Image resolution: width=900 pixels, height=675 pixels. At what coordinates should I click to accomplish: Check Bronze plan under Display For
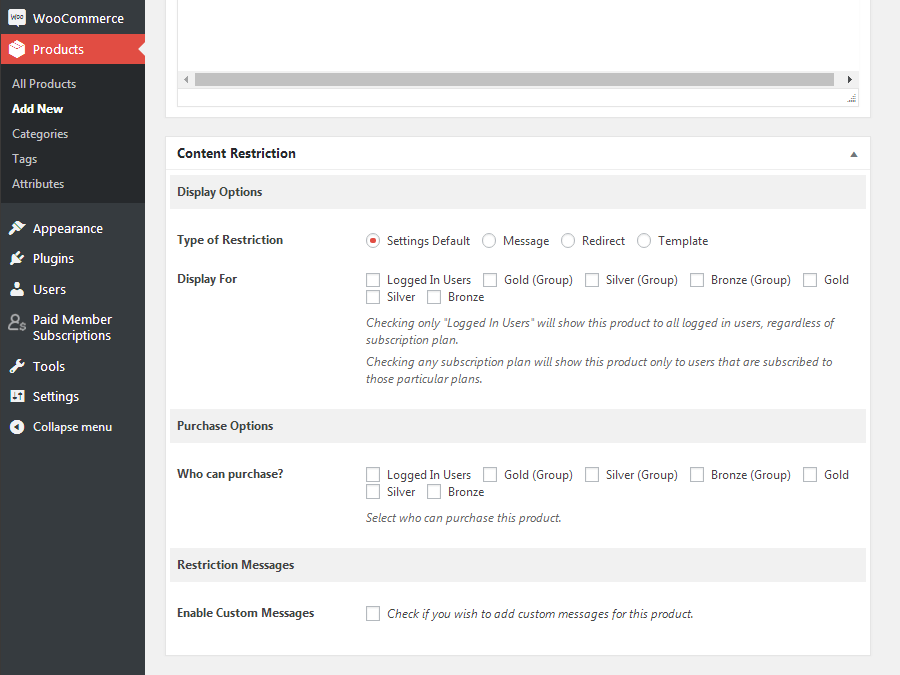434,297
